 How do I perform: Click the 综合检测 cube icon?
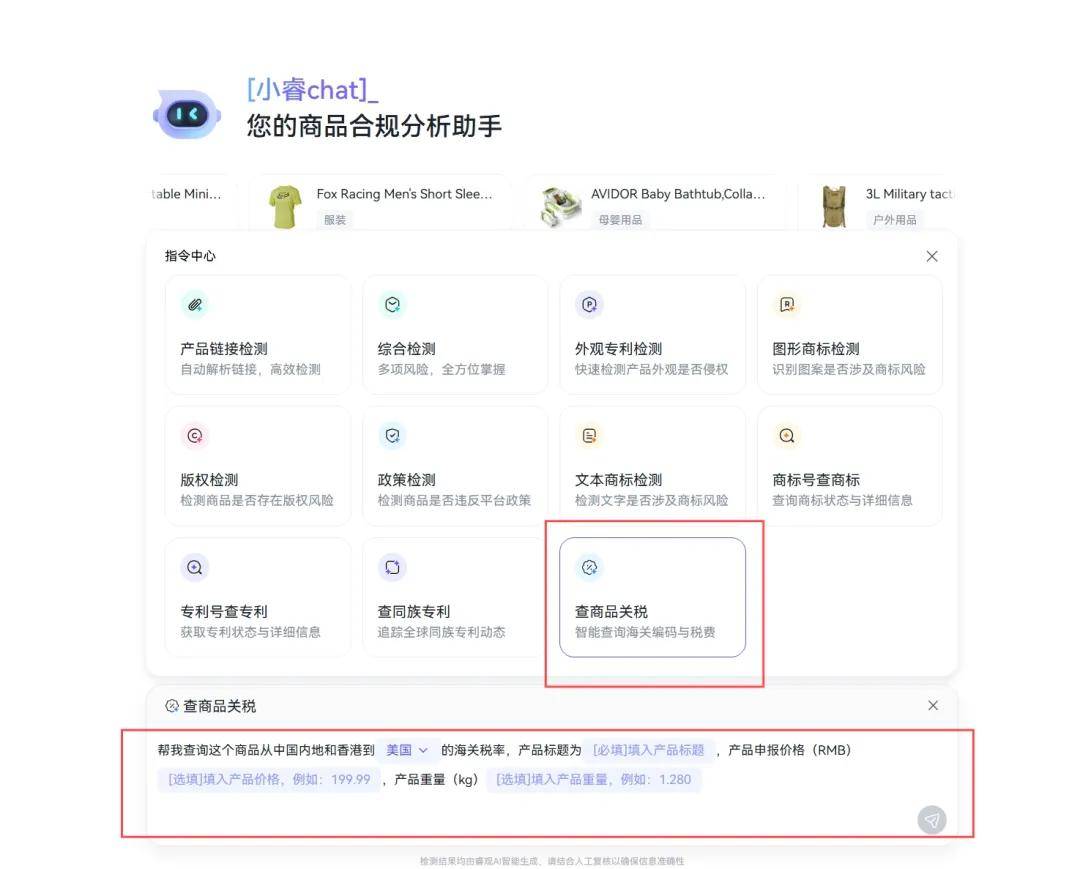(x=393, y=304)
